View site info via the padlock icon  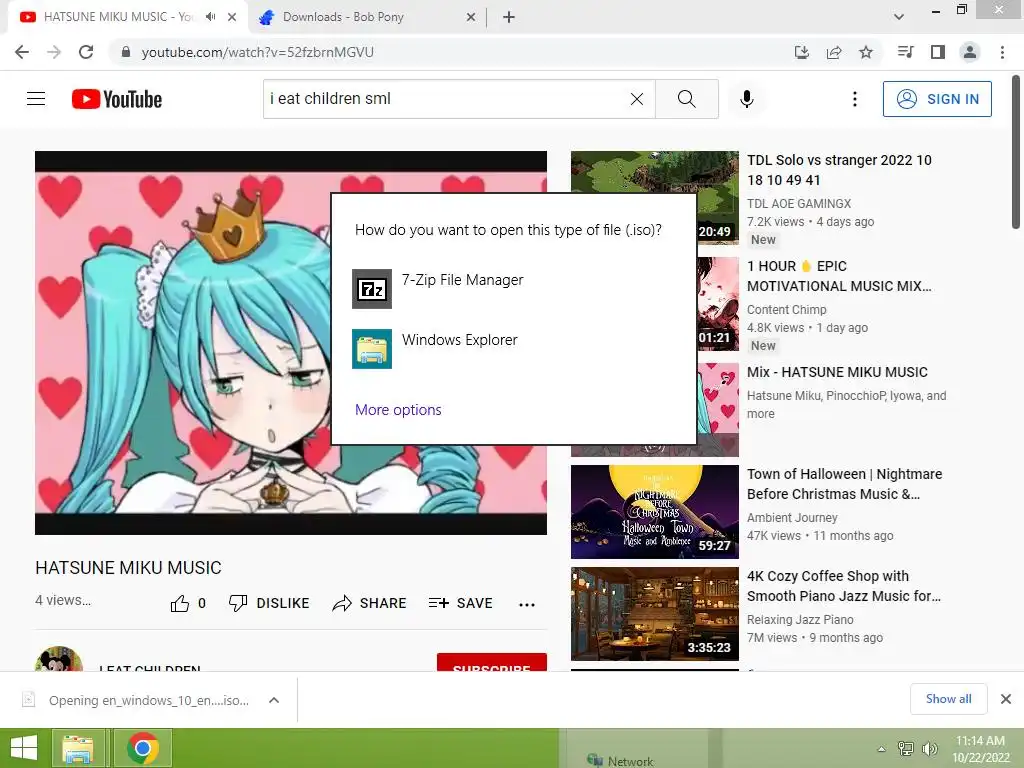click(x=126, y=52)
